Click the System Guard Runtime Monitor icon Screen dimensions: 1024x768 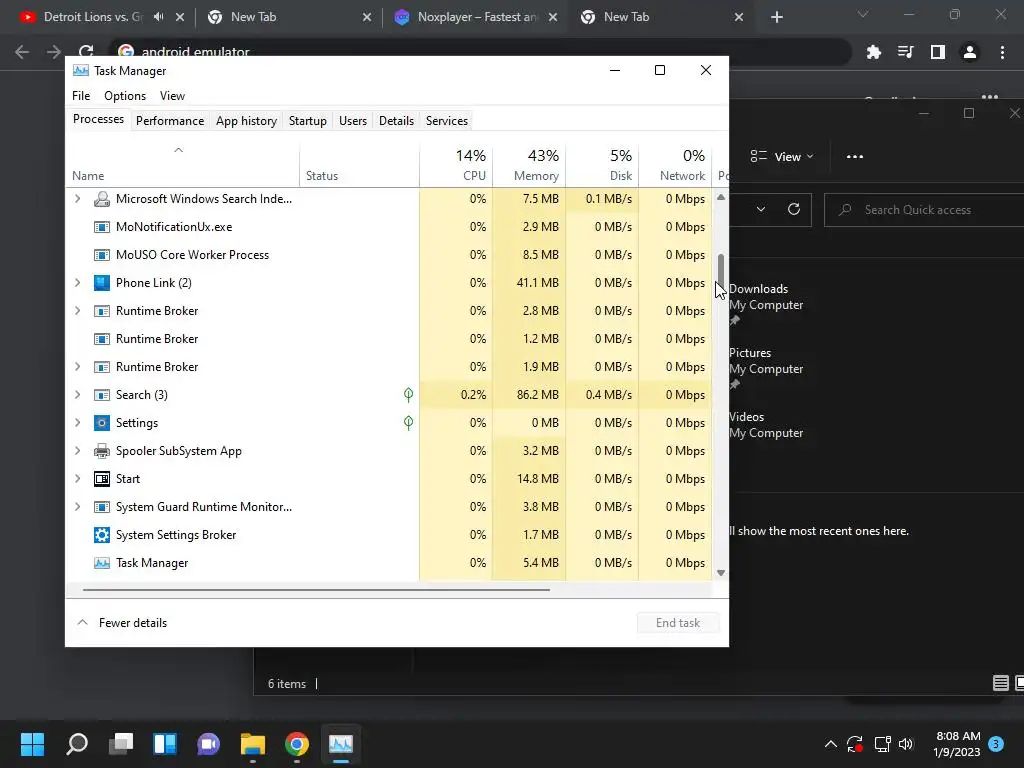[x=102, y=507]
